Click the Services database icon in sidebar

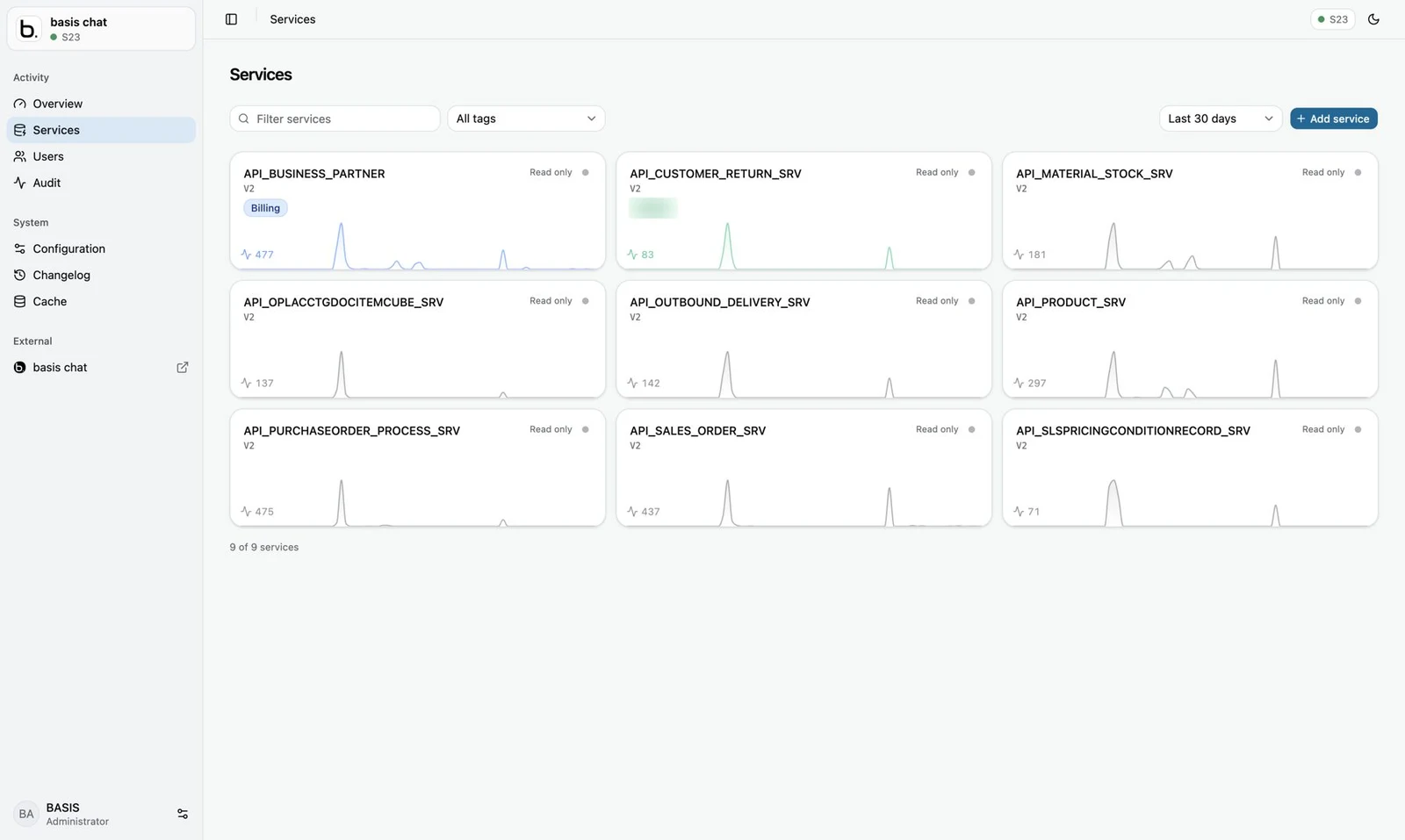pyautogui.click(x=19, y=130)
